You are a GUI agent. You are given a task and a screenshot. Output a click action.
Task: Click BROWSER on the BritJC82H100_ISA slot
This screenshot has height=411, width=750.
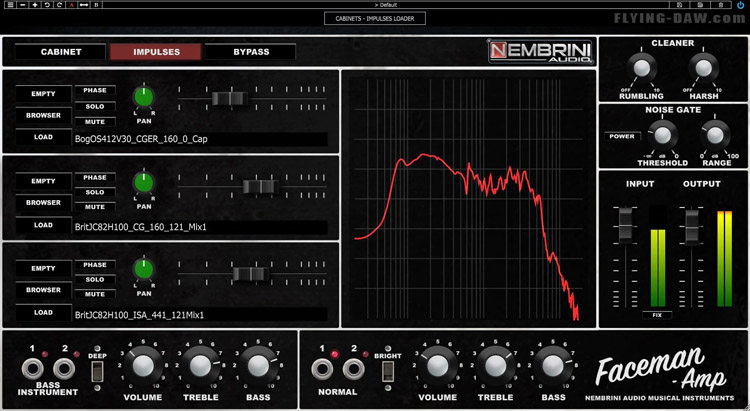pos(44,290)
